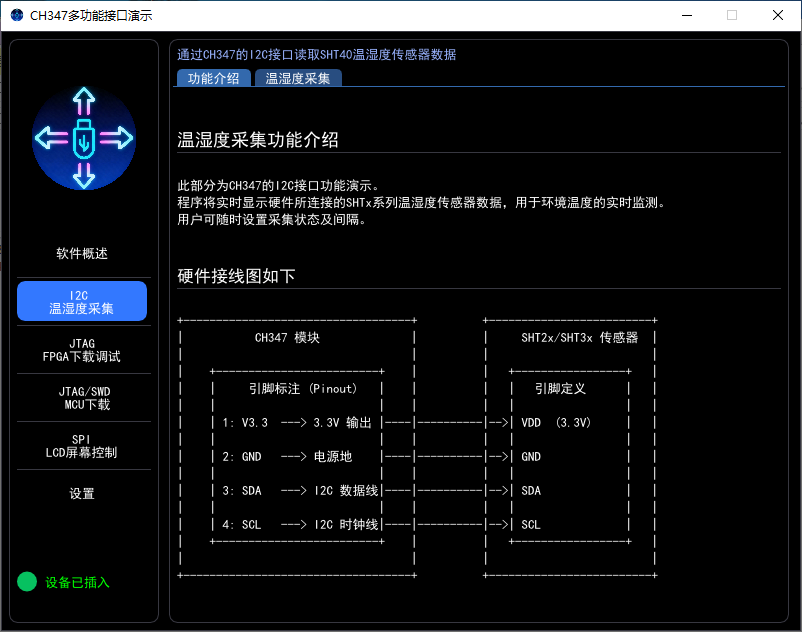The height and width of the screenshot is (632, 802).
Task: Maximize the application window
Action: (732, 16)
